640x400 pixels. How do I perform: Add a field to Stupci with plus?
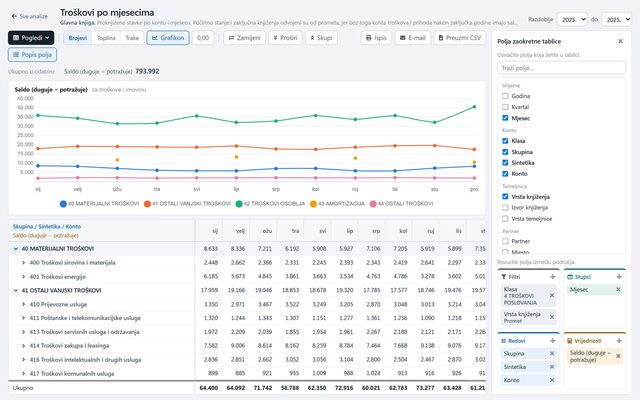click(x=619, y=277)
